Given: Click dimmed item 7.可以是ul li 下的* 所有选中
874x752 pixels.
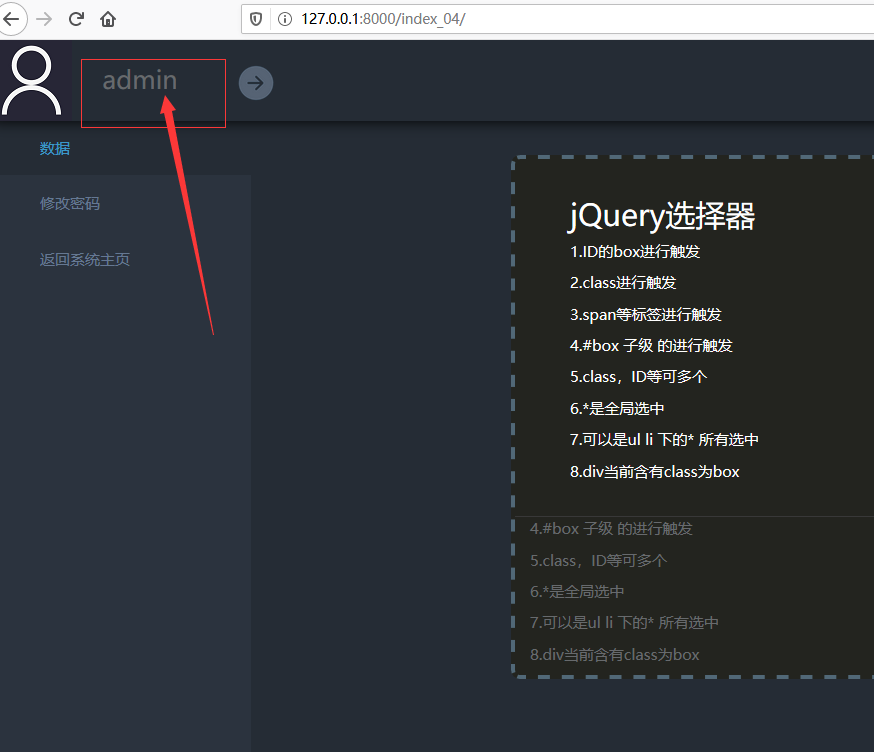Looking at the screenshot, I should (x=624, y=623).
